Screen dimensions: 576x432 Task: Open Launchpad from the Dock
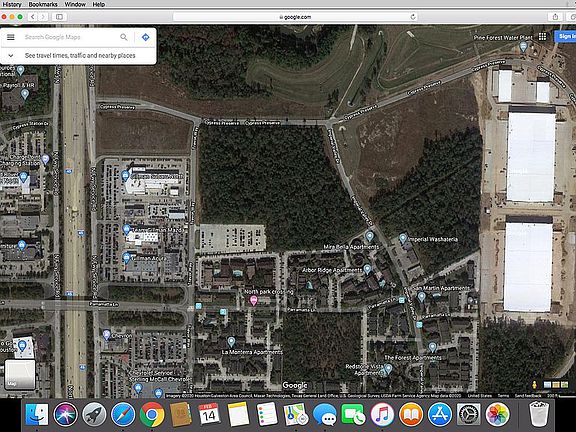94,414
